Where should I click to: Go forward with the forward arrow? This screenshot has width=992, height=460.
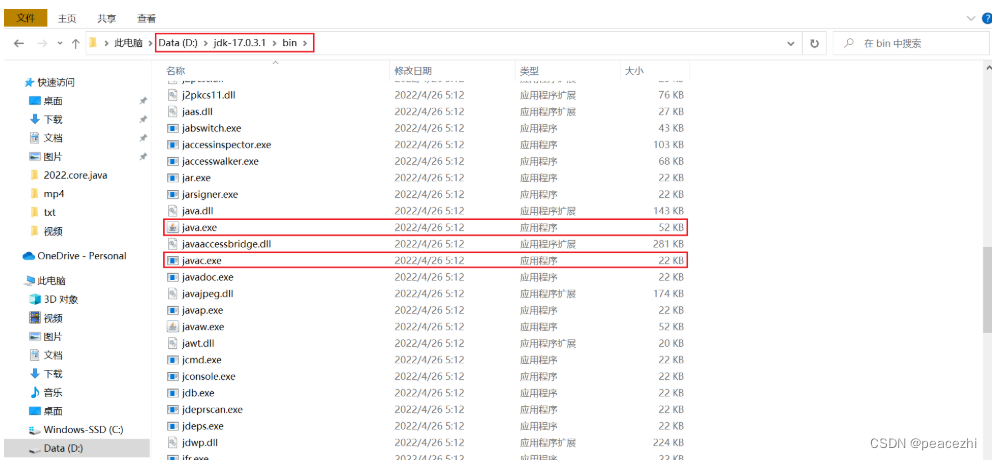42,44
